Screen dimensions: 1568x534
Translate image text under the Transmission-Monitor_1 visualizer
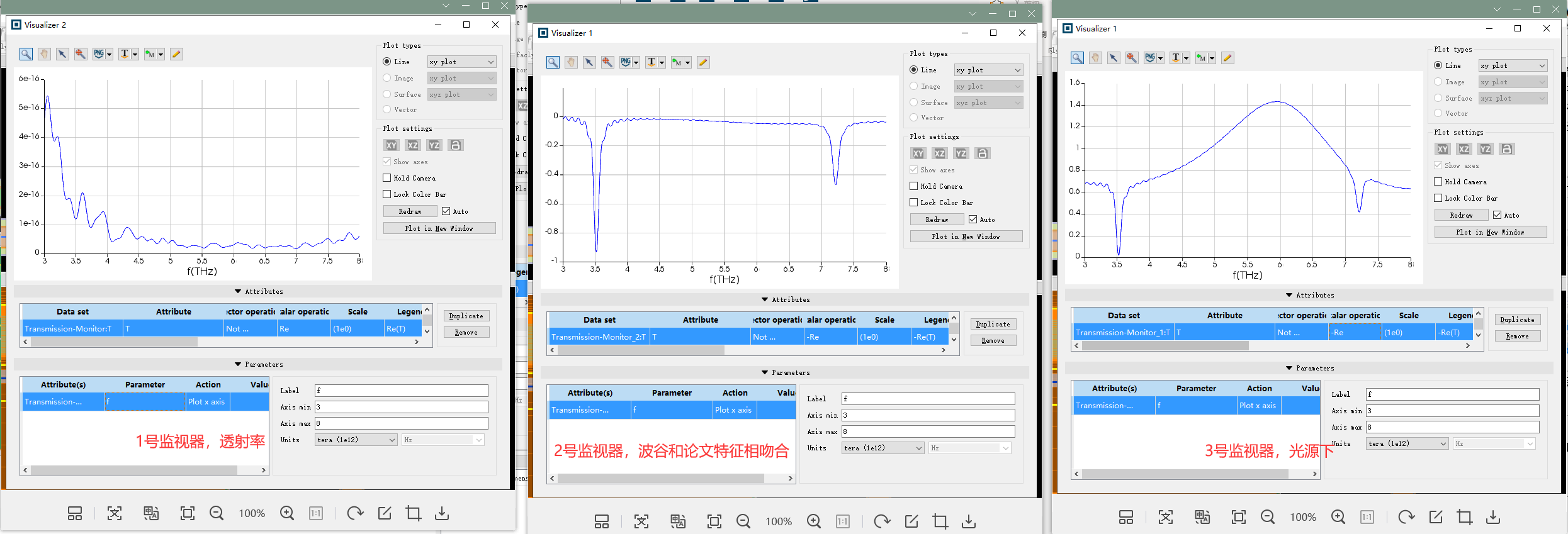(1202, 517)
